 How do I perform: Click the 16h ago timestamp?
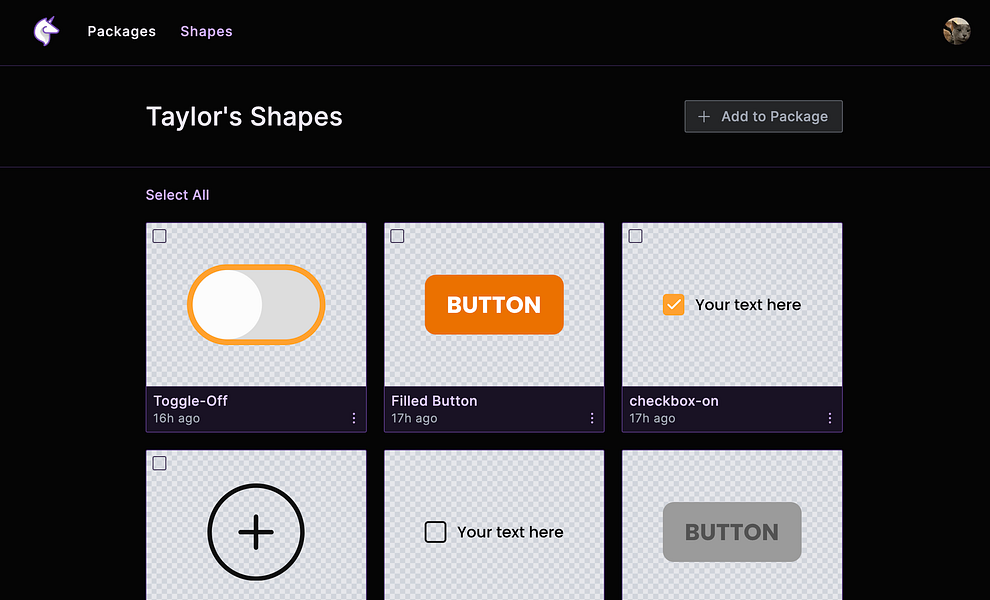(176, 418)
